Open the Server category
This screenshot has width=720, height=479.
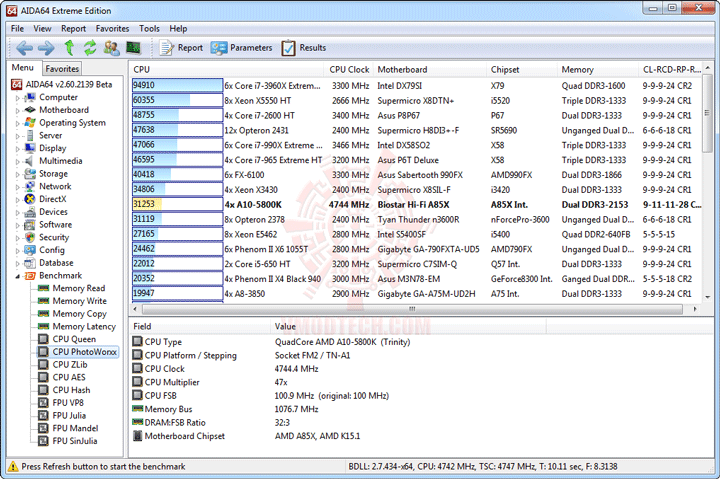(51, 135)
